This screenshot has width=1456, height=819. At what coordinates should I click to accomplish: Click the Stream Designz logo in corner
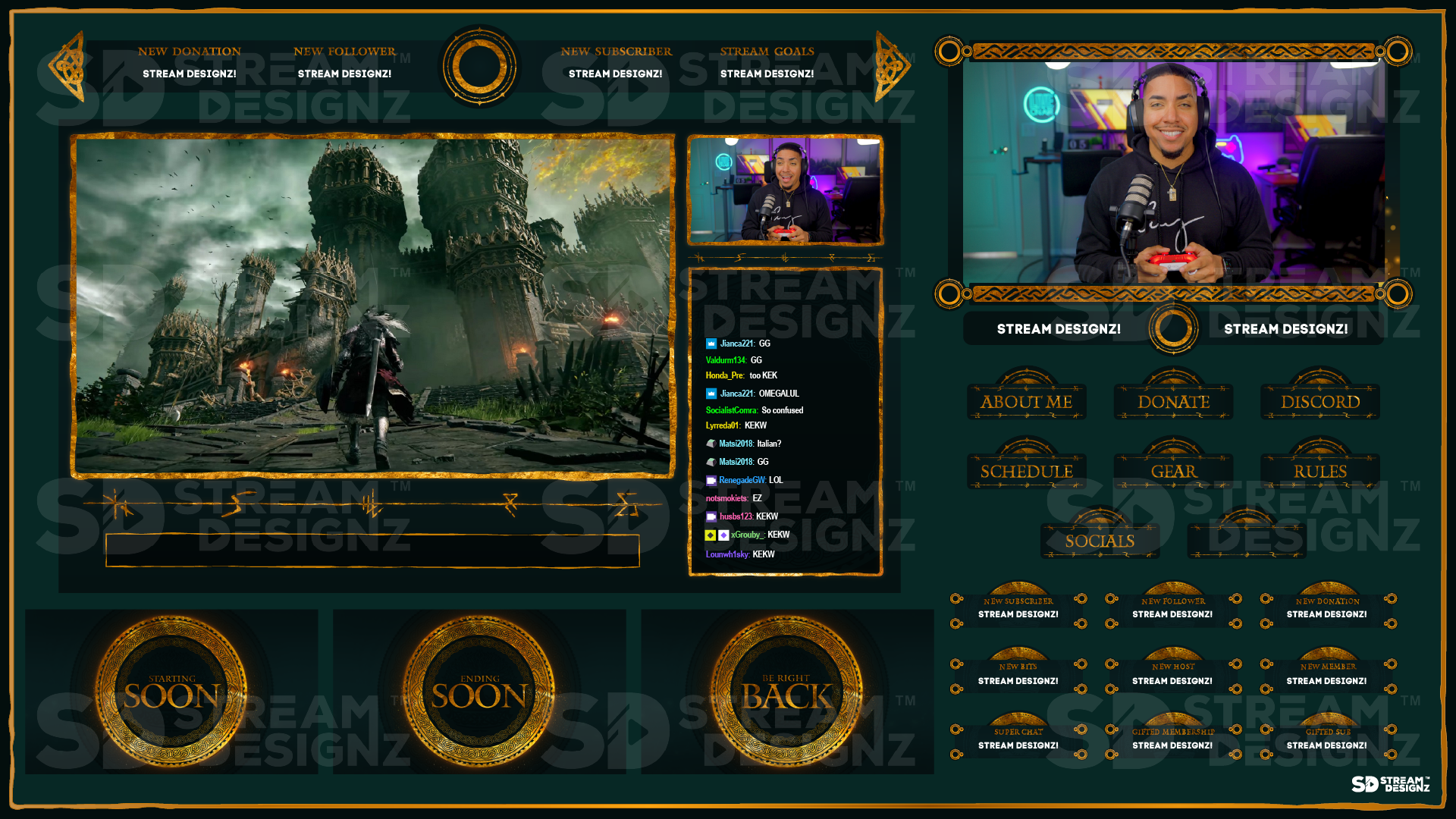point(1389,784)
